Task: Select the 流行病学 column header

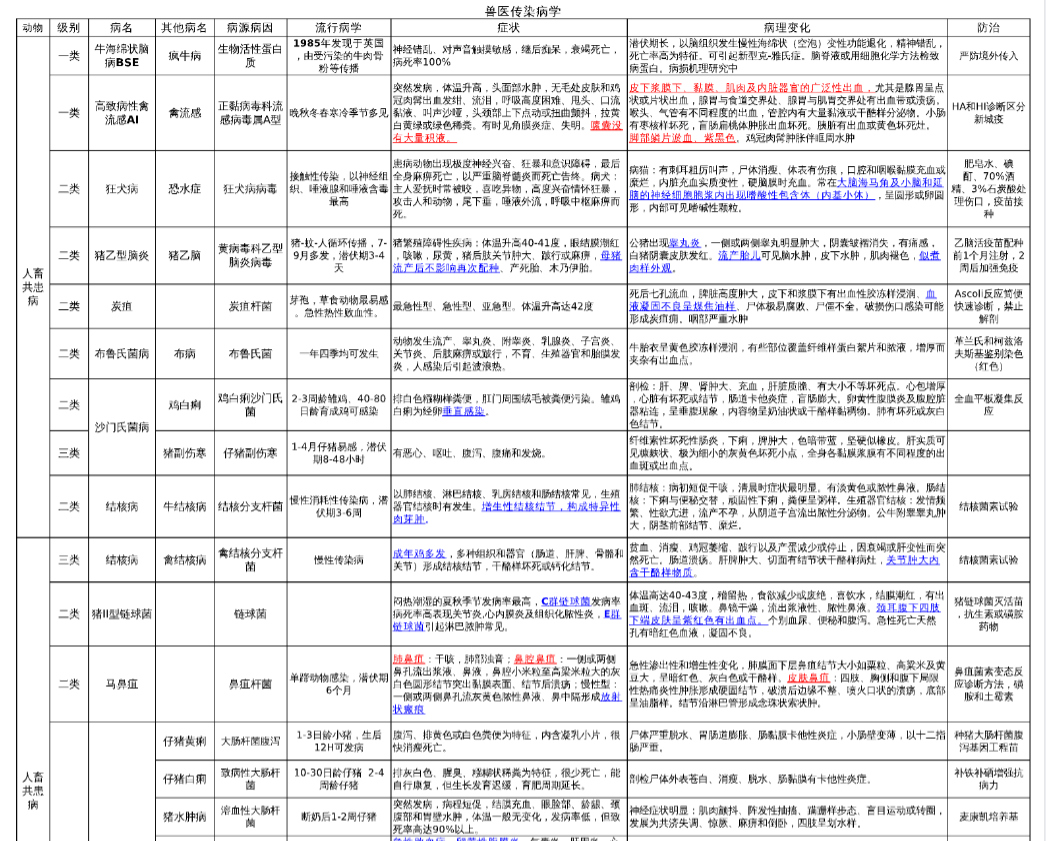Action: pyautogui.click(x=338, y=27)
